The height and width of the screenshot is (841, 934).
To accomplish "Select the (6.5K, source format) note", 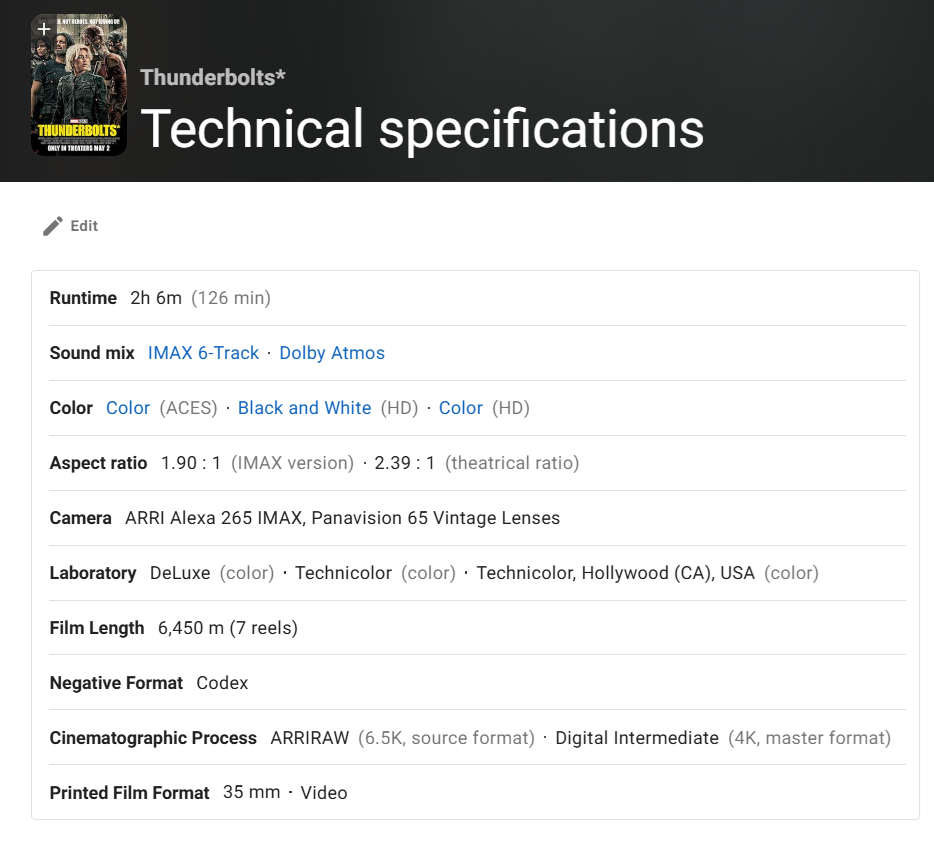I will click(x=447, y=738).
